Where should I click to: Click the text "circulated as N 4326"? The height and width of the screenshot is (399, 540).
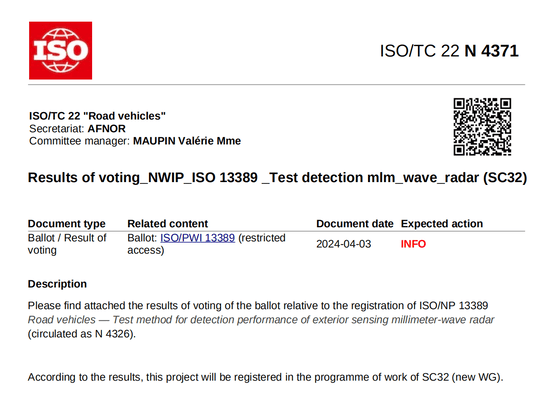82,334
